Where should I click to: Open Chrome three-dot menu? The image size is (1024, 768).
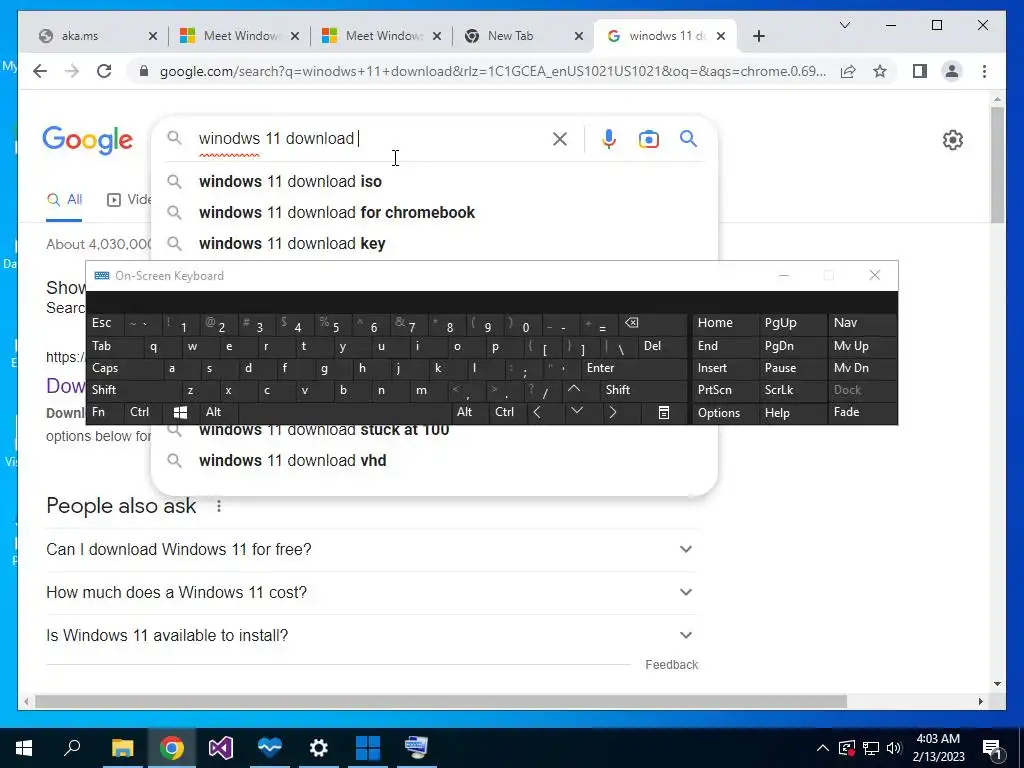coord(984,71)
